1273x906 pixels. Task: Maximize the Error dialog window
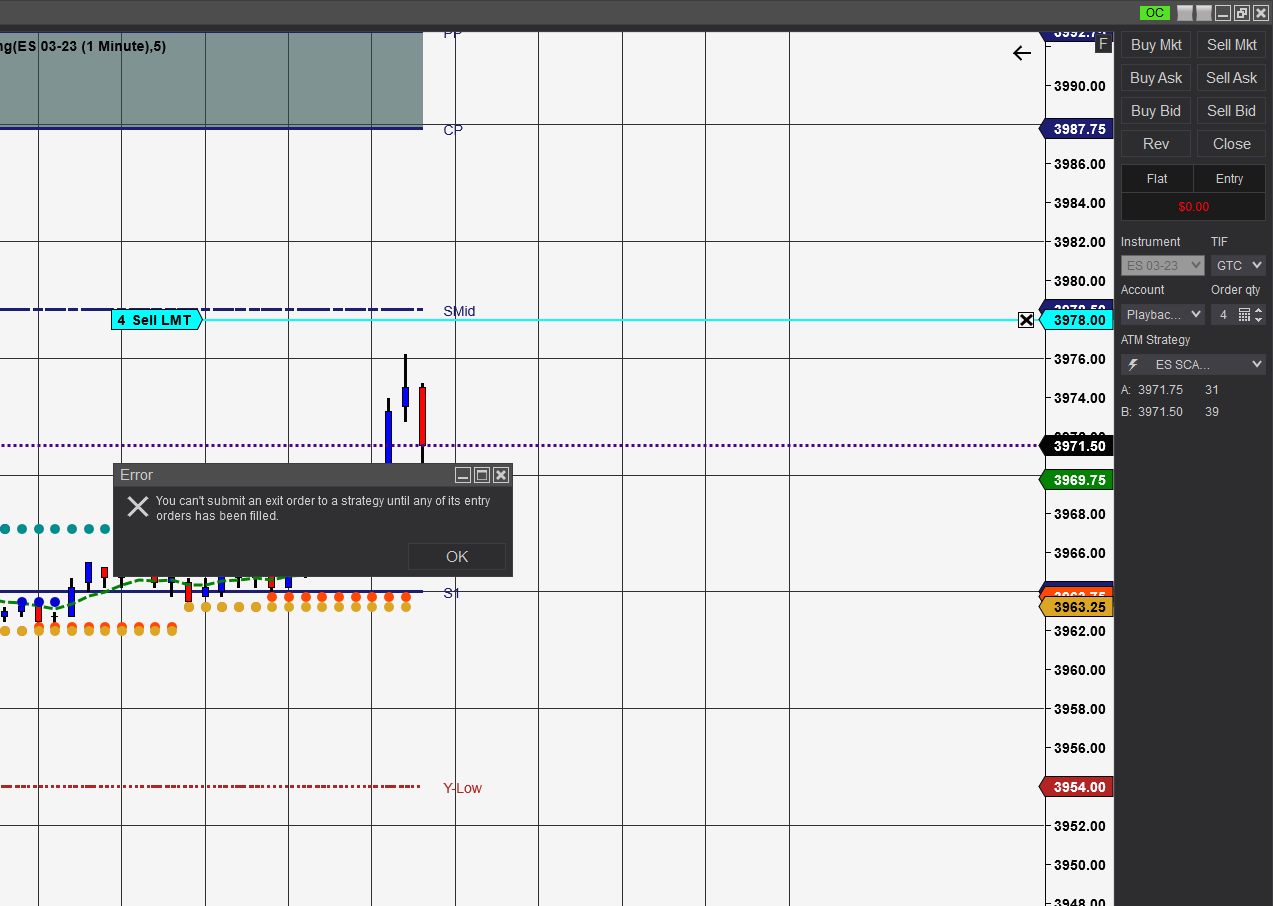tap(482, 475)
